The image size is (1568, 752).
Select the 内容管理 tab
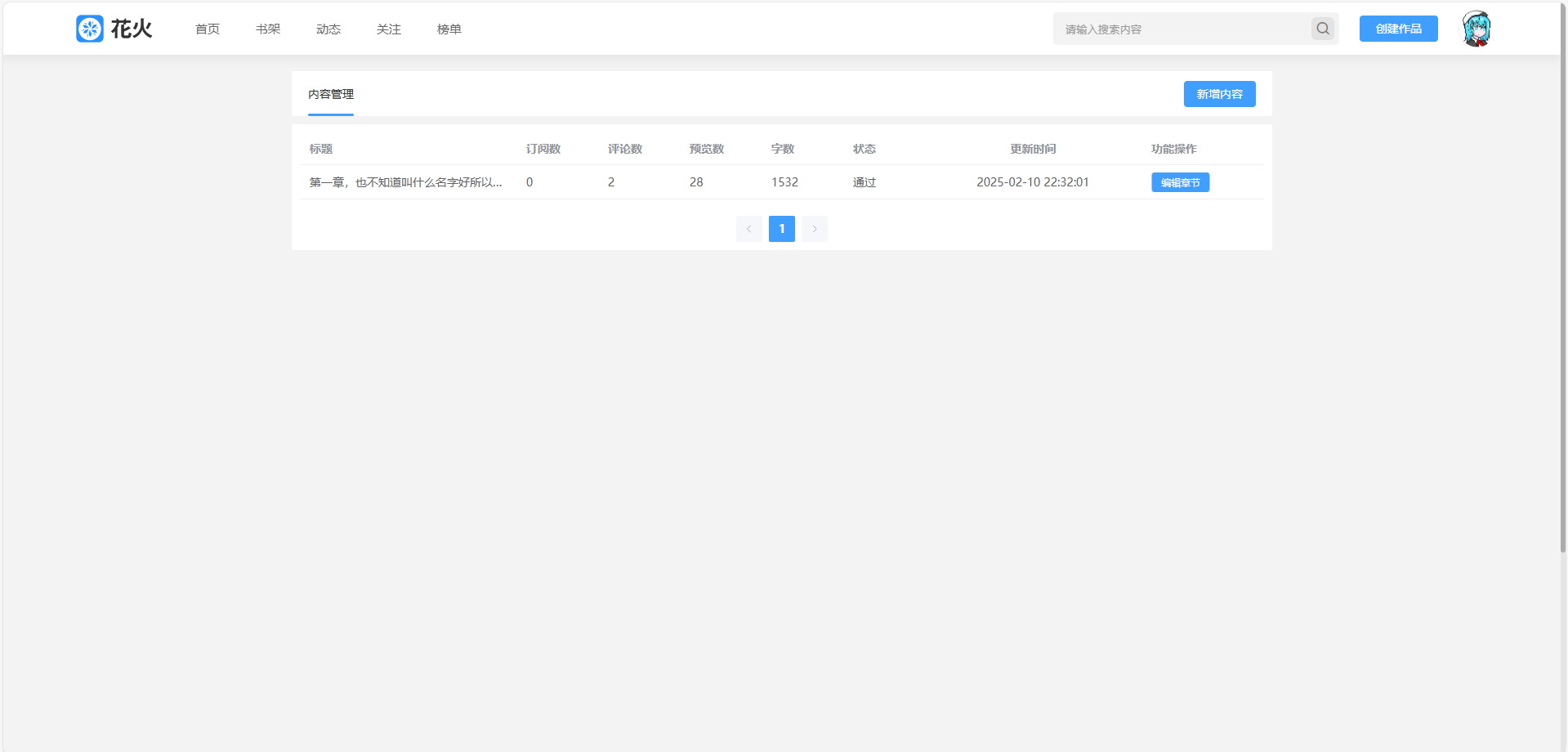pos(331,94)
